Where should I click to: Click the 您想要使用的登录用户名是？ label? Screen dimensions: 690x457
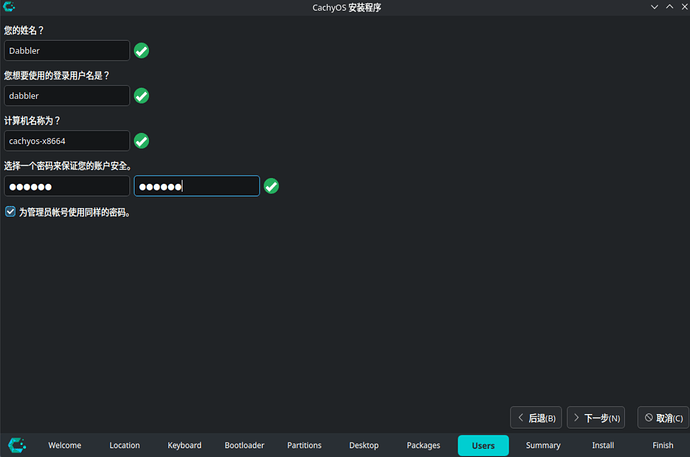[56, 76]
